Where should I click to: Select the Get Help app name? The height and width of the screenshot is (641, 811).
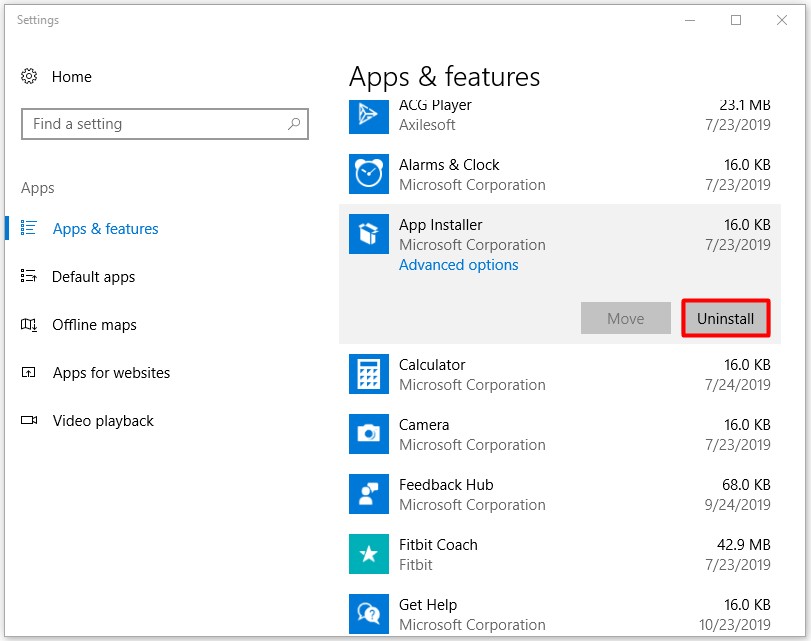pos(428,605)
